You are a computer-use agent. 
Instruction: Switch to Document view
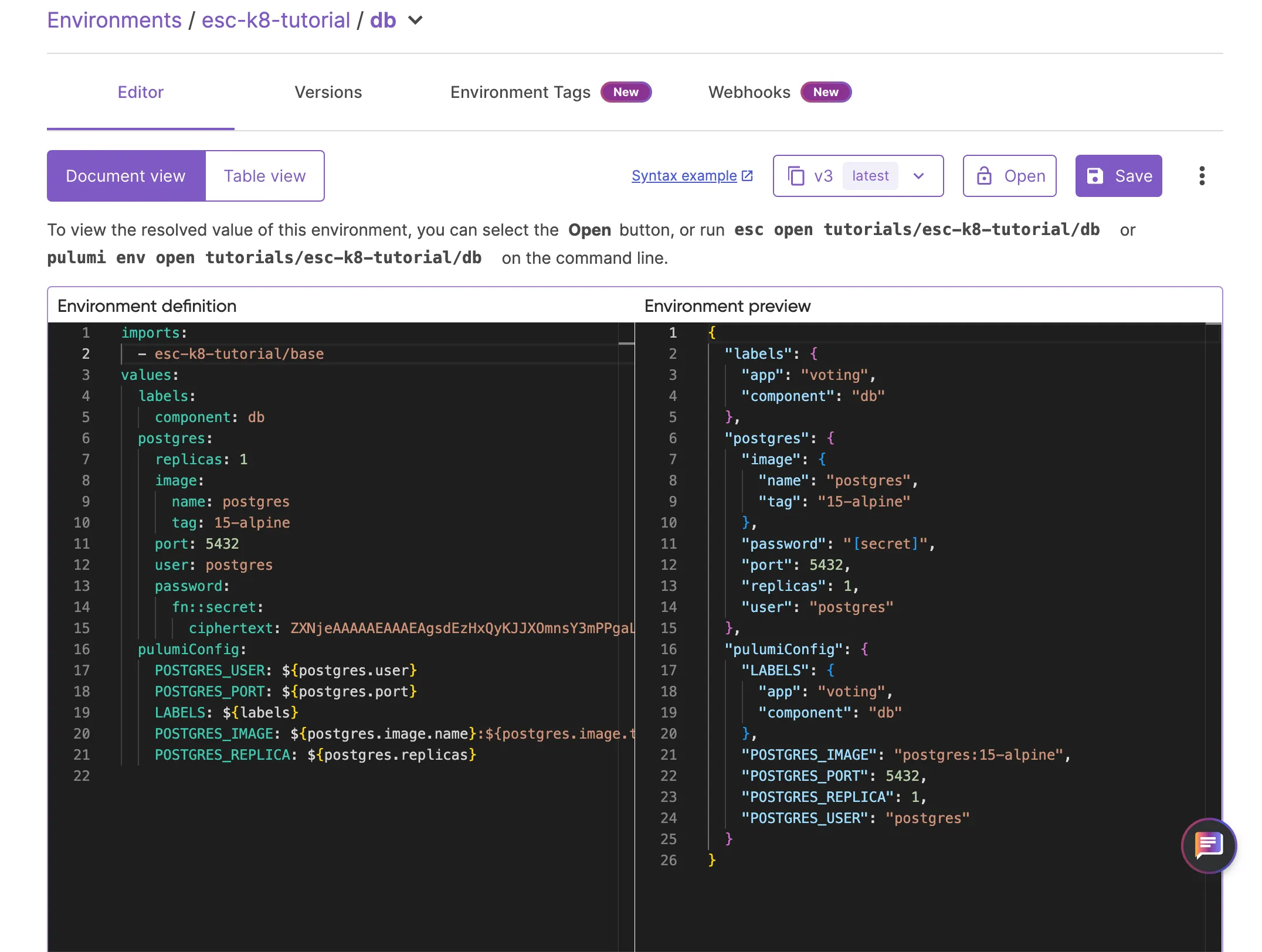pyautogui.click(x=126, y=176)
